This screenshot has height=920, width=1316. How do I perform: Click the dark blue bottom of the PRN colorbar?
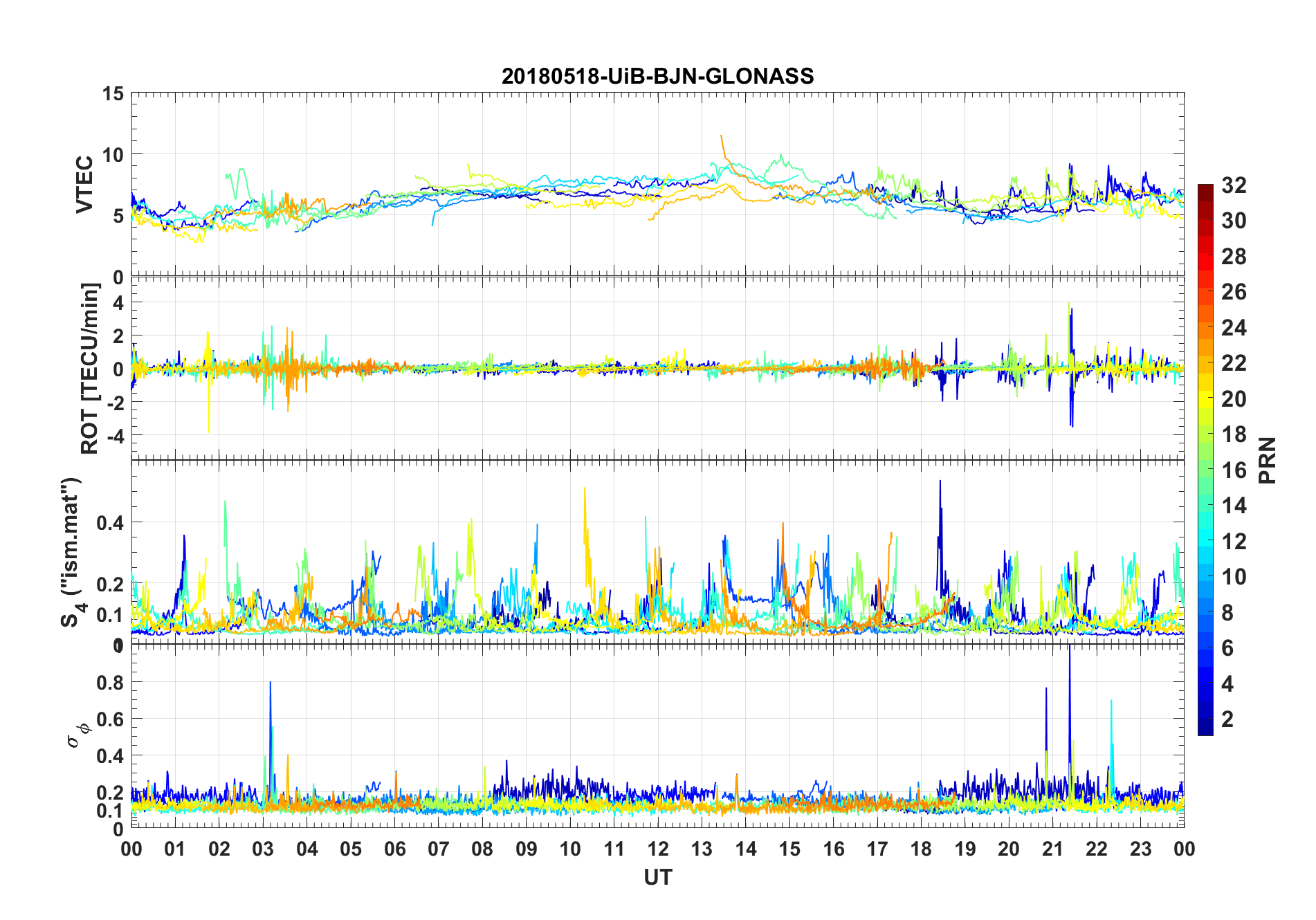click(1205, 726)
